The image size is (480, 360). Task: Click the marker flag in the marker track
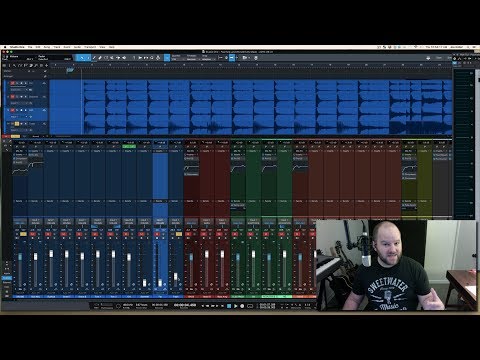pos(70,70)
